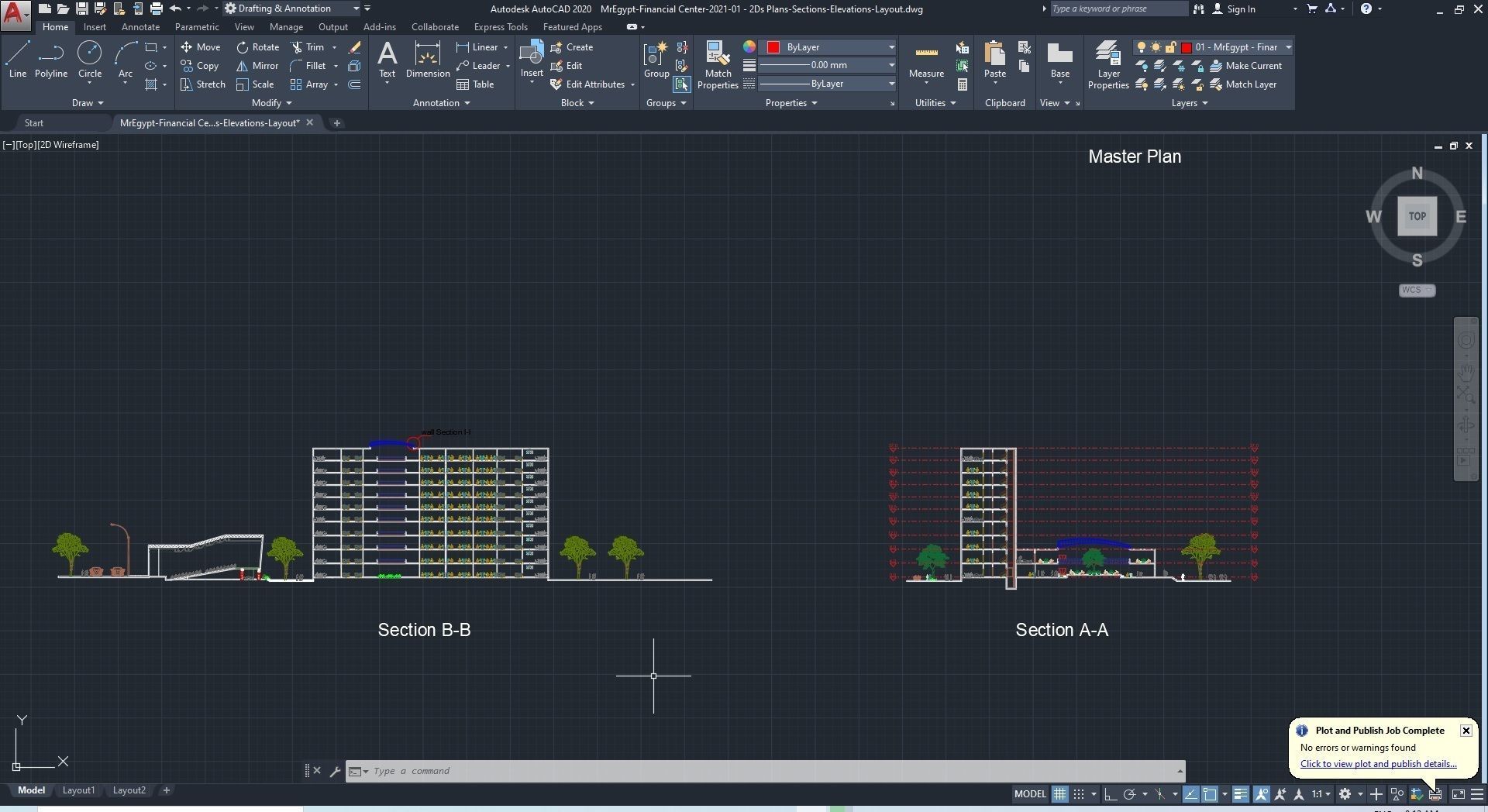The image size is (1488, 812).
Task: Click the Match Properties icon
Action: point(718,66)
